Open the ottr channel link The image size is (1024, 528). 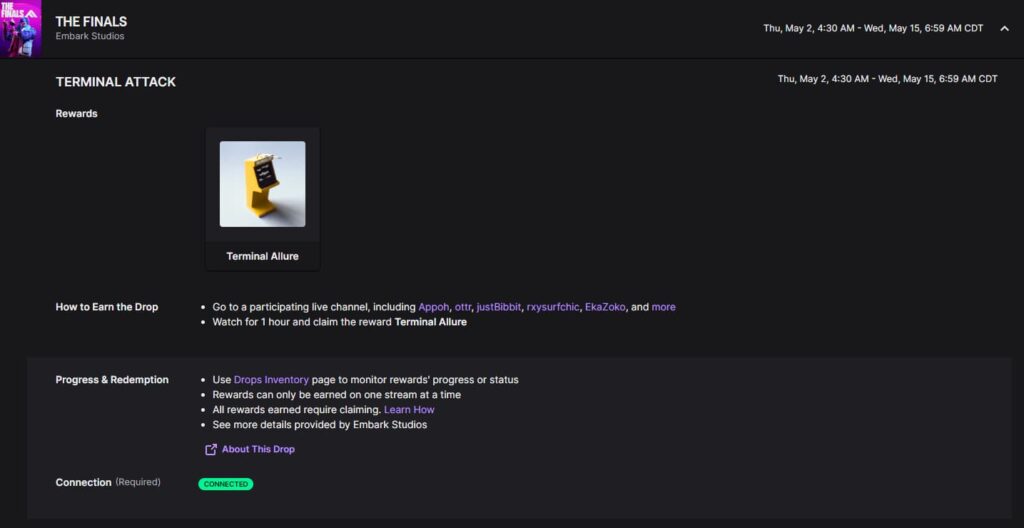pyautogui.click(x=462, y=306)
